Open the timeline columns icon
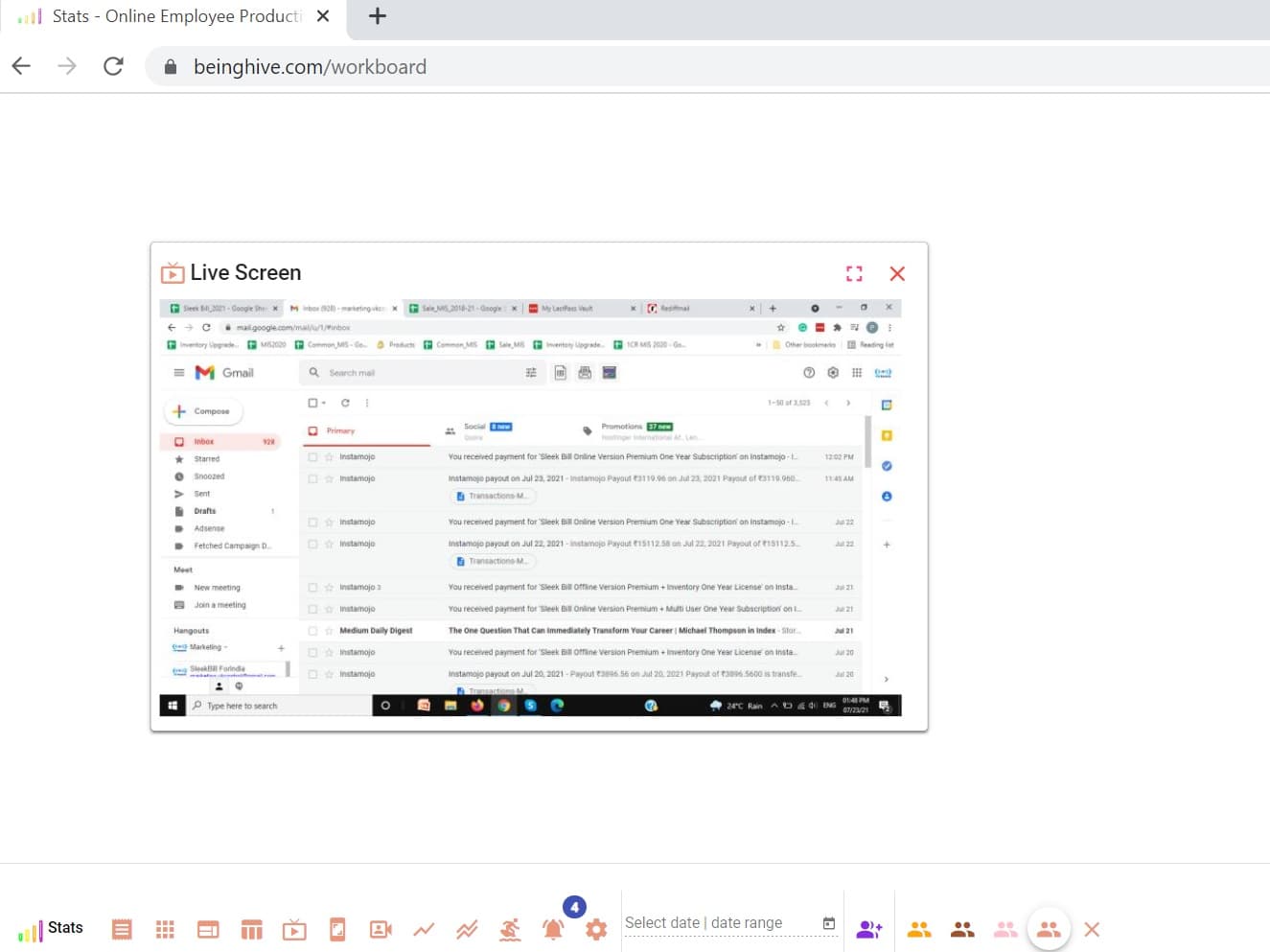The width and height of the screenshot is (1270, 952). 251,929
